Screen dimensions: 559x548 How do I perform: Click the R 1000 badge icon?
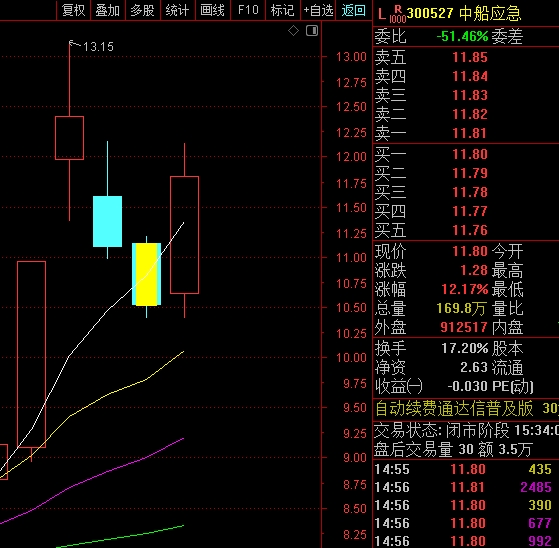398,14
